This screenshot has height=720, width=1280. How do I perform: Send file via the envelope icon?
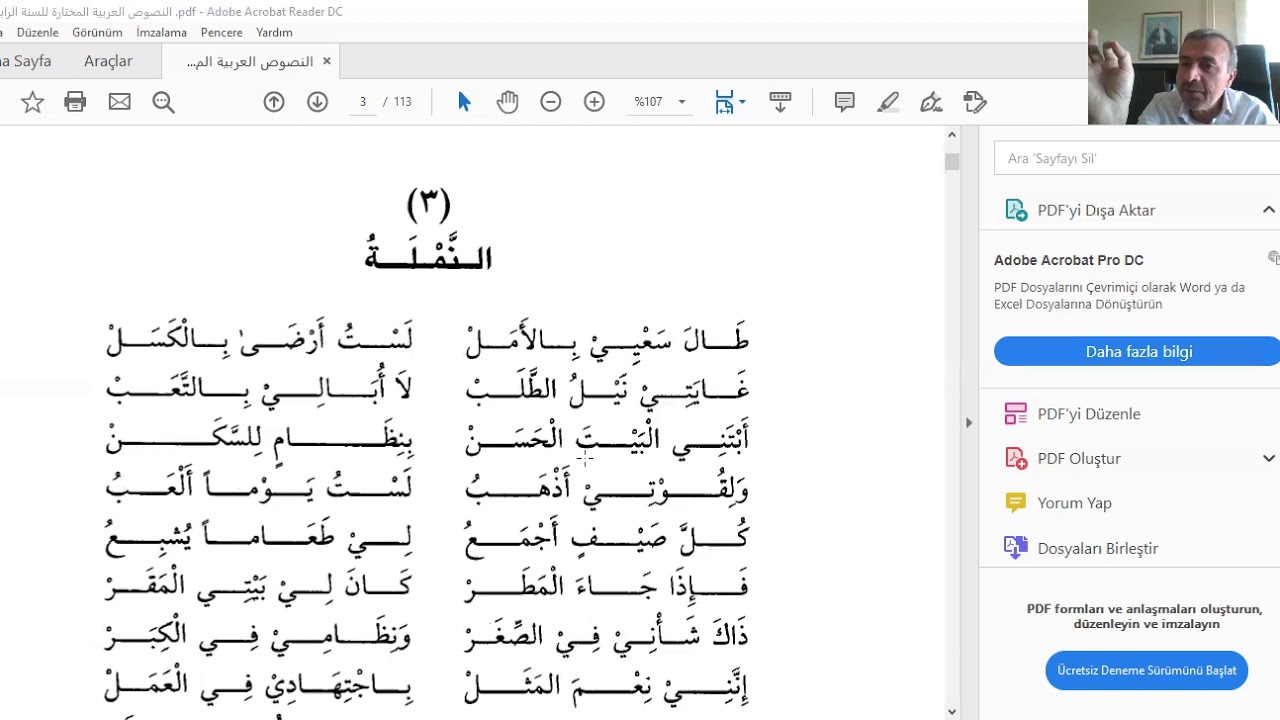(120, 102)
